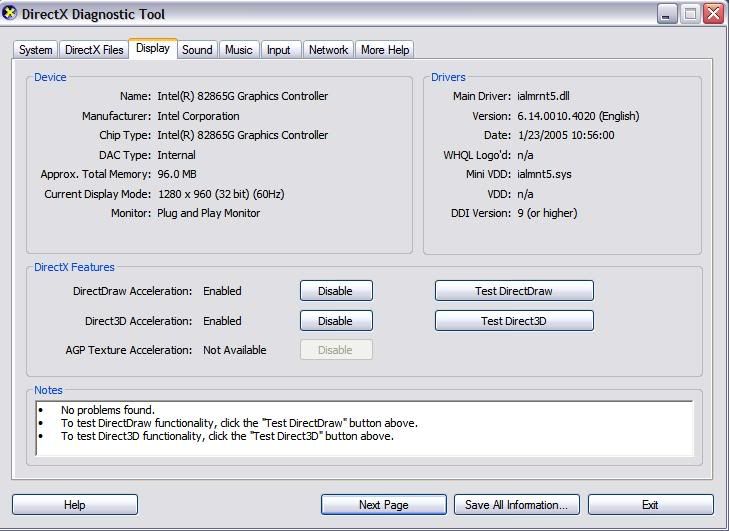
Task: Click Plug and Play Monitor text
Action: pyautogui.click(x=209, y=213)
